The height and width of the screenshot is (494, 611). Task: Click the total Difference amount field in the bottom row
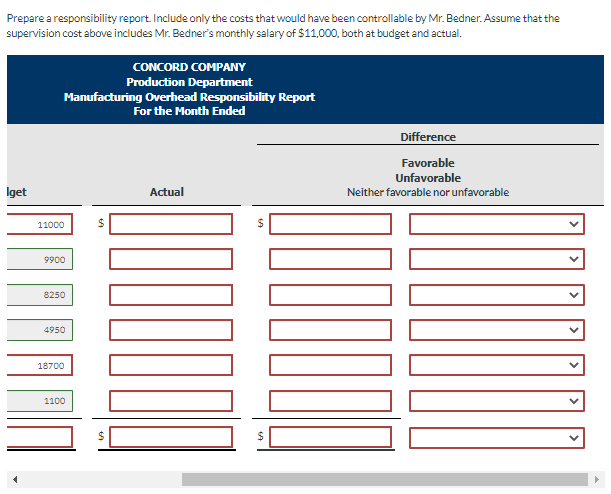tap(330, 437)
